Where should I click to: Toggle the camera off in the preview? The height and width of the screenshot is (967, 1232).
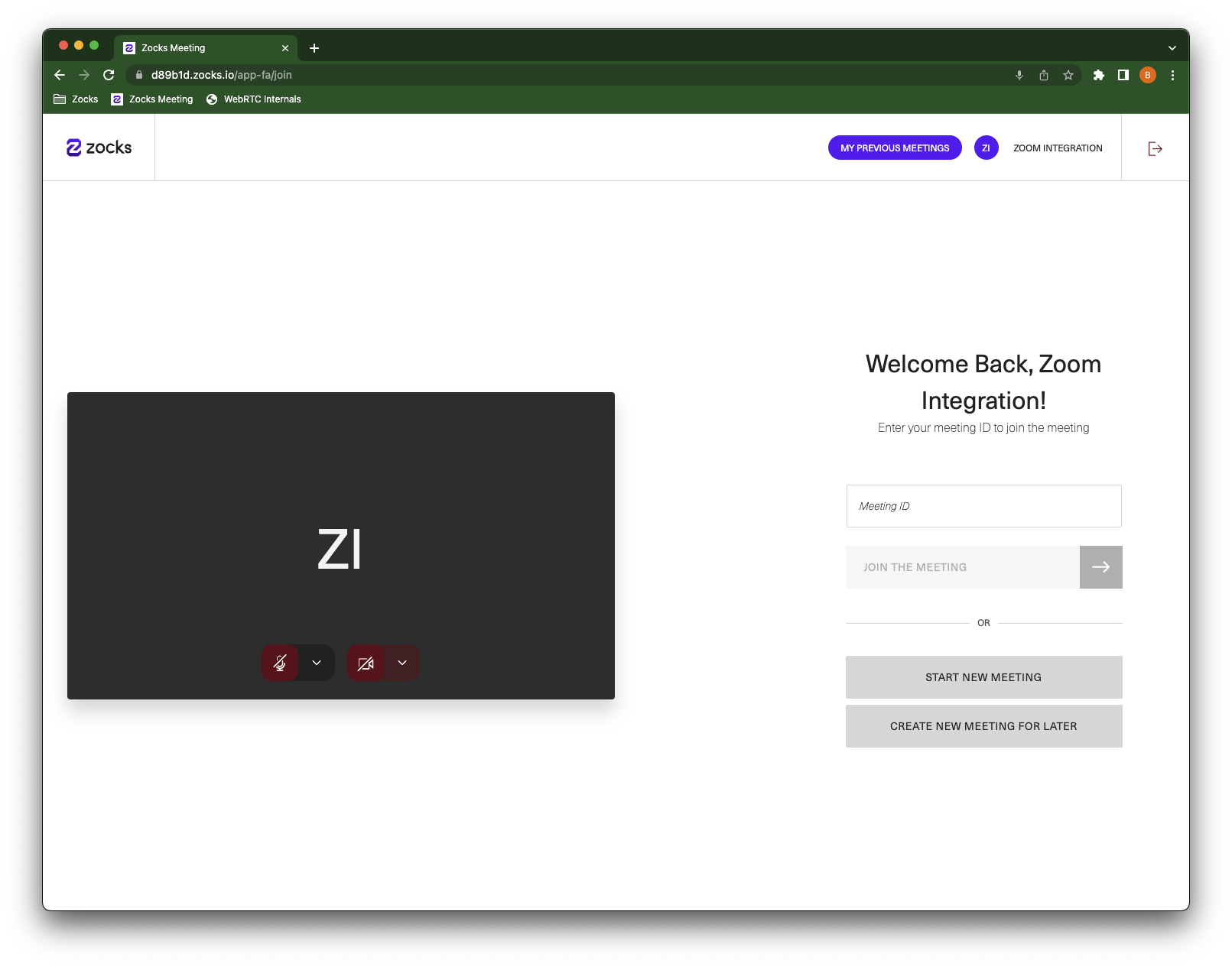tap(366, 663)
